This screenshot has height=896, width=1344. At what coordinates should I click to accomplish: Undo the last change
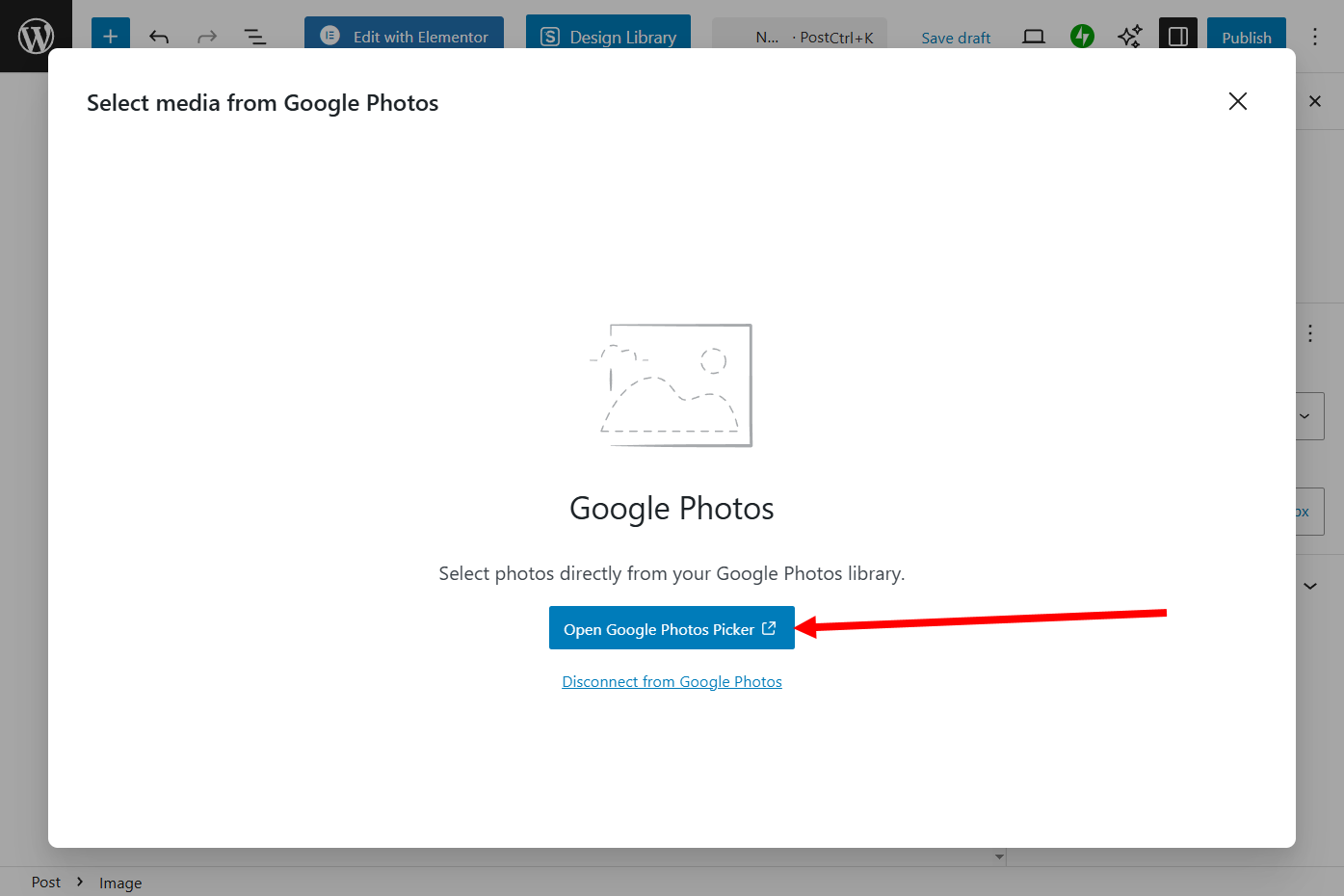tap(159, 38)
